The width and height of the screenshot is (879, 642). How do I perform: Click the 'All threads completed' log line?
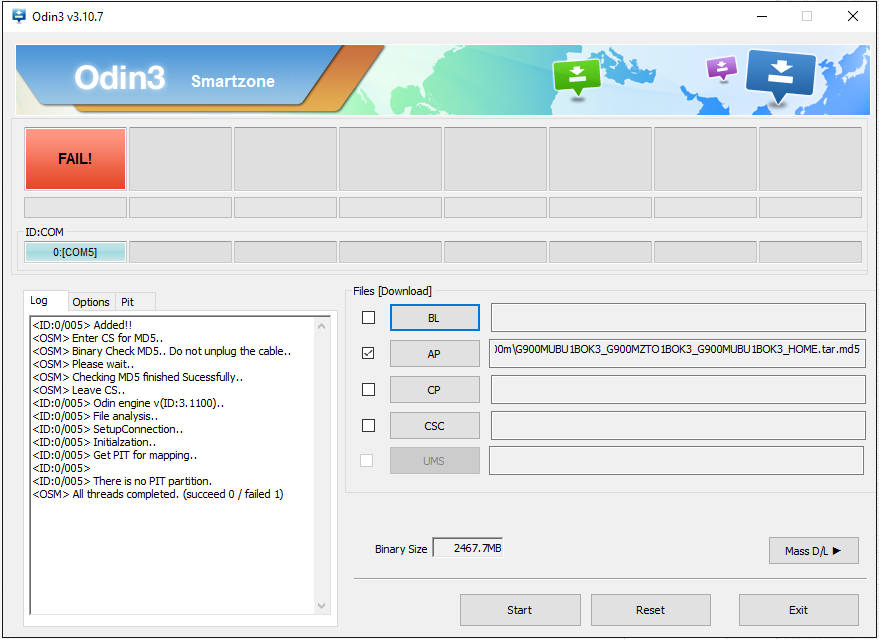158,494
